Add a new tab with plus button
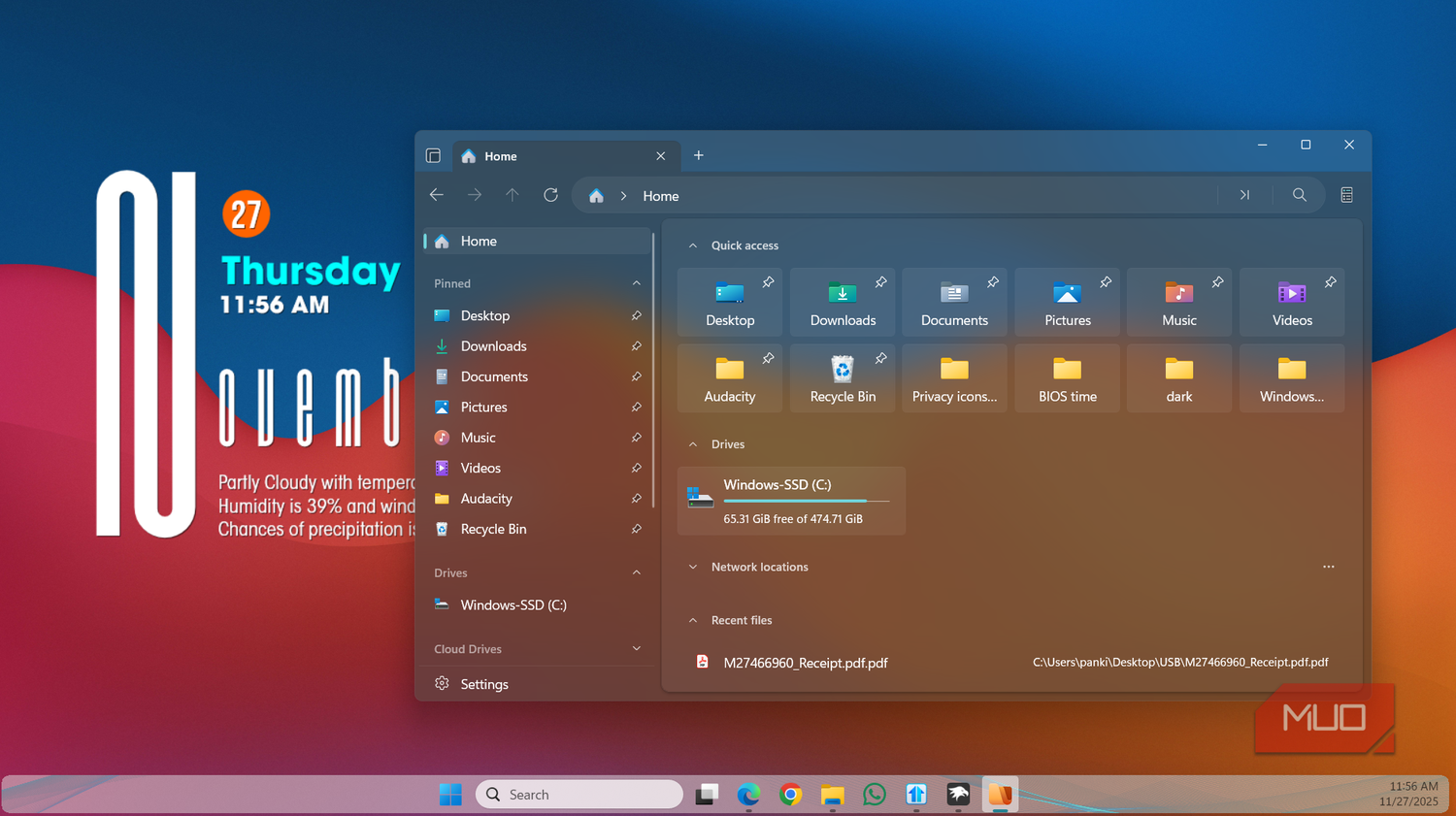This screenshot has width=1456, height=816. [x=699, y=155]
